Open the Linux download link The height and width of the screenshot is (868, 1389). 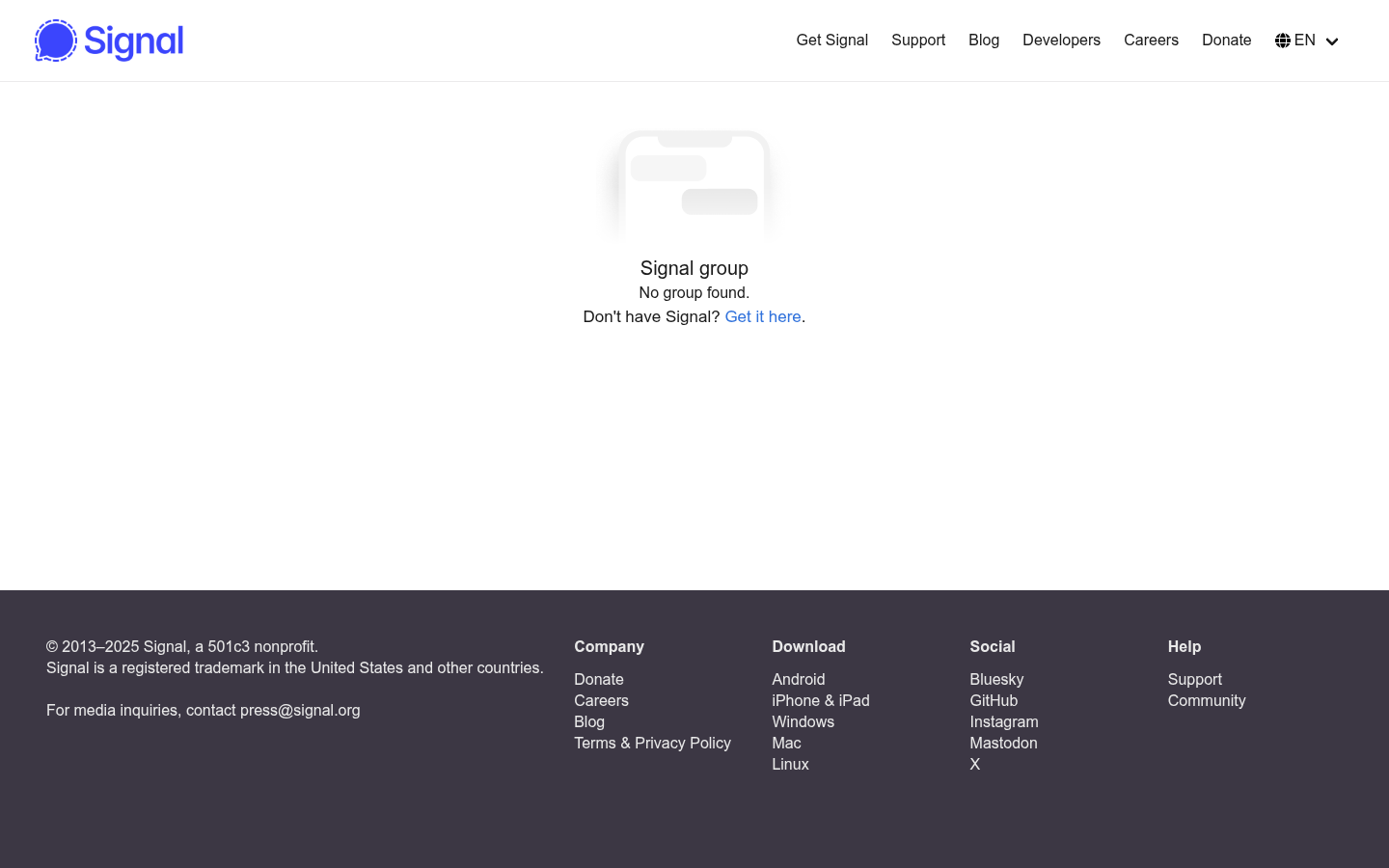(790, 764)
